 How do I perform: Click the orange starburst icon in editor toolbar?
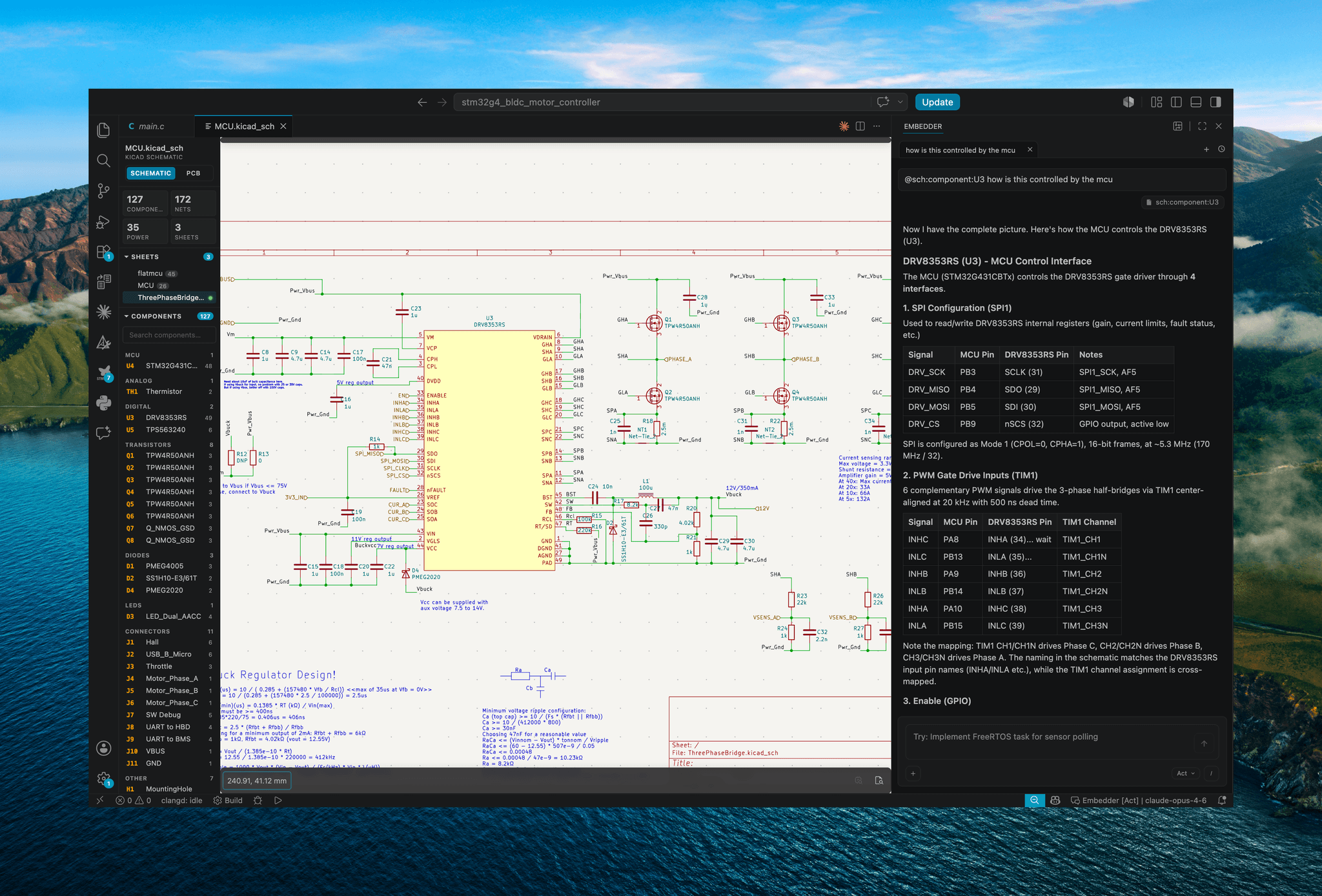[x=844, y=127]
